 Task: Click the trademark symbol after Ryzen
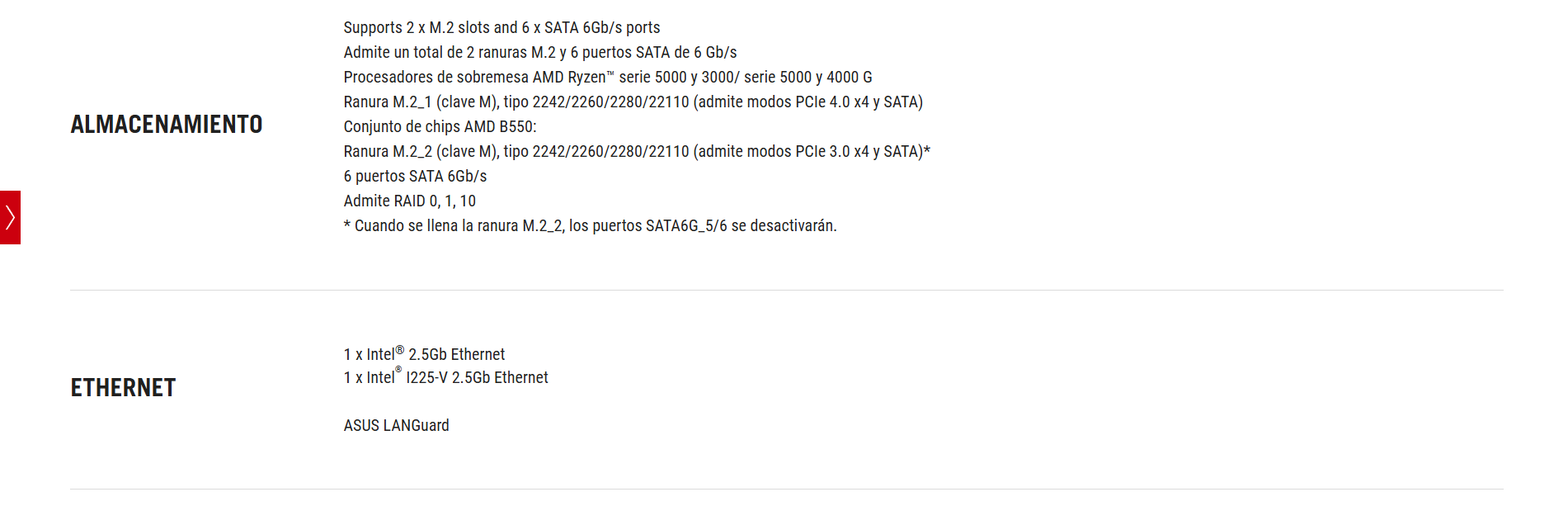coord(610,73)
